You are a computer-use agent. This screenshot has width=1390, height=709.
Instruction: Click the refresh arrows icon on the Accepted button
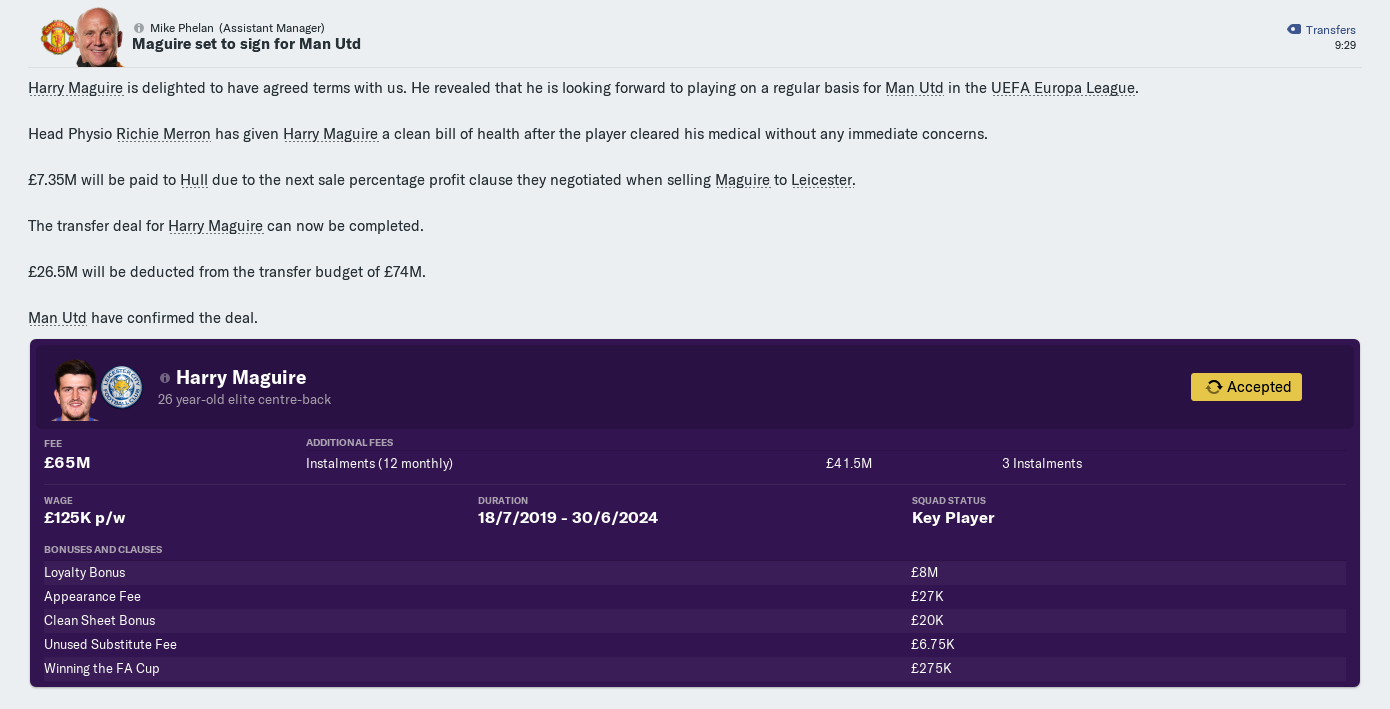(x=1214, y=387)
